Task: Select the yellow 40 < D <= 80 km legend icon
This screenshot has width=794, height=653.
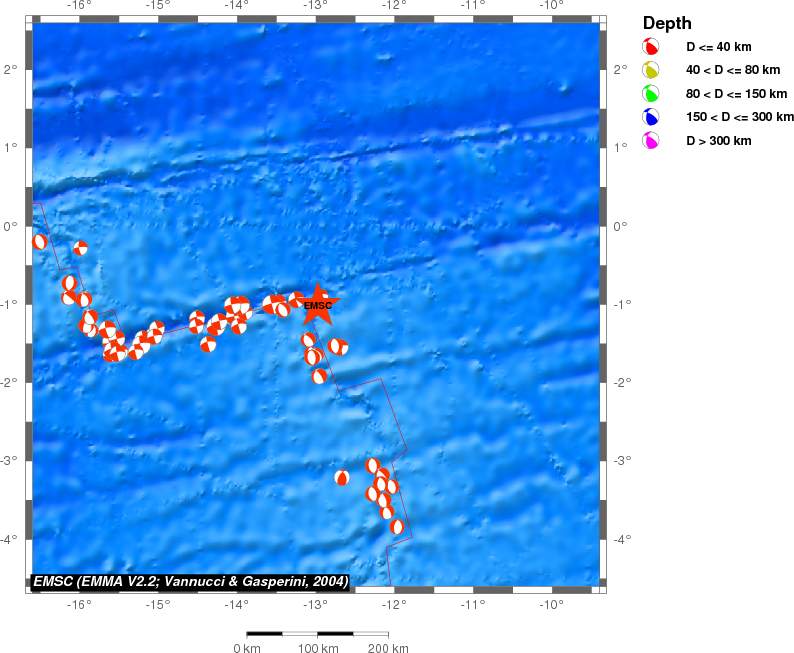Action: point(650,71)
